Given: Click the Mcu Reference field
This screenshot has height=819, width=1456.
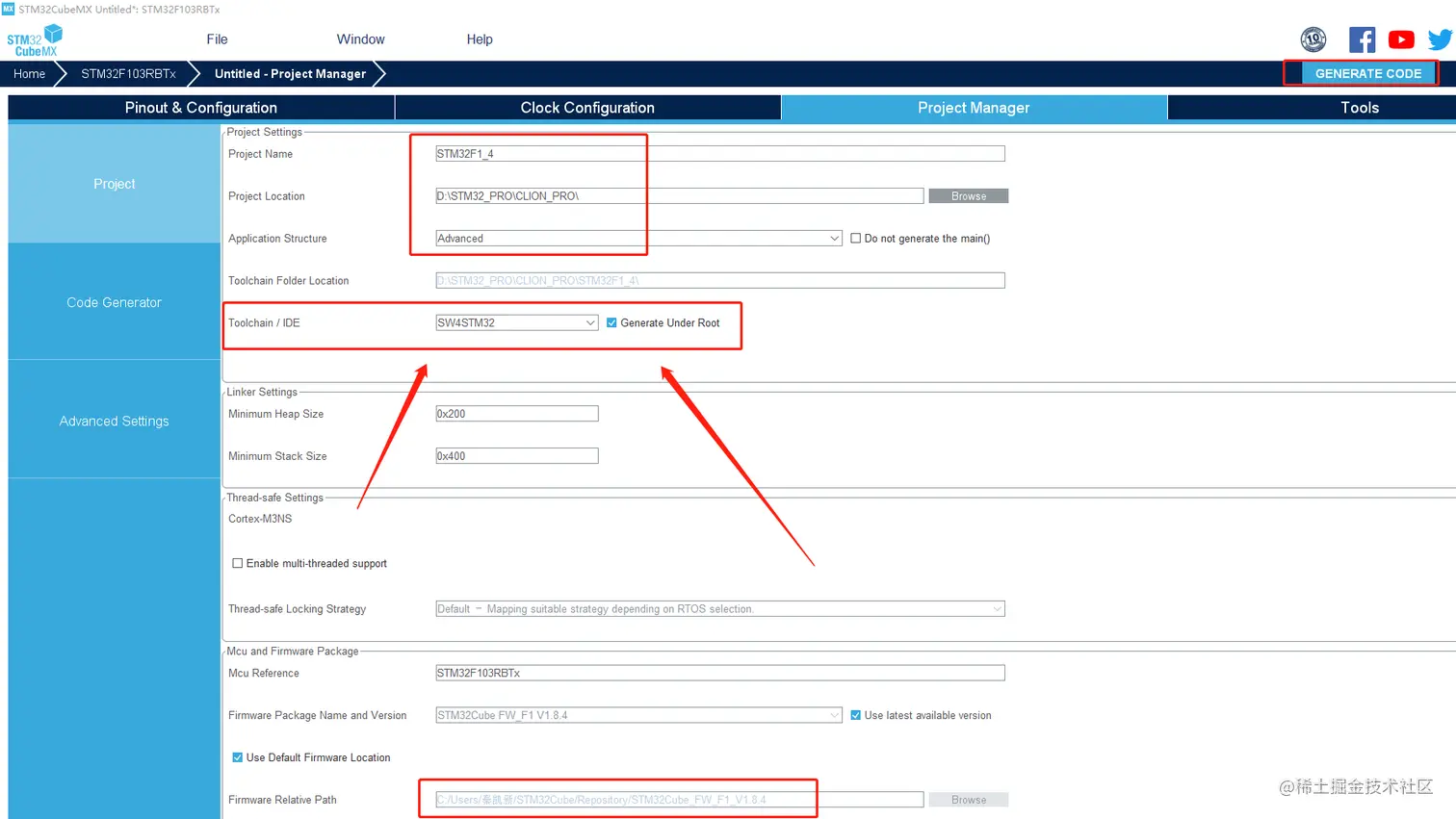Looking at the screenshot, I should click(720, 674).
